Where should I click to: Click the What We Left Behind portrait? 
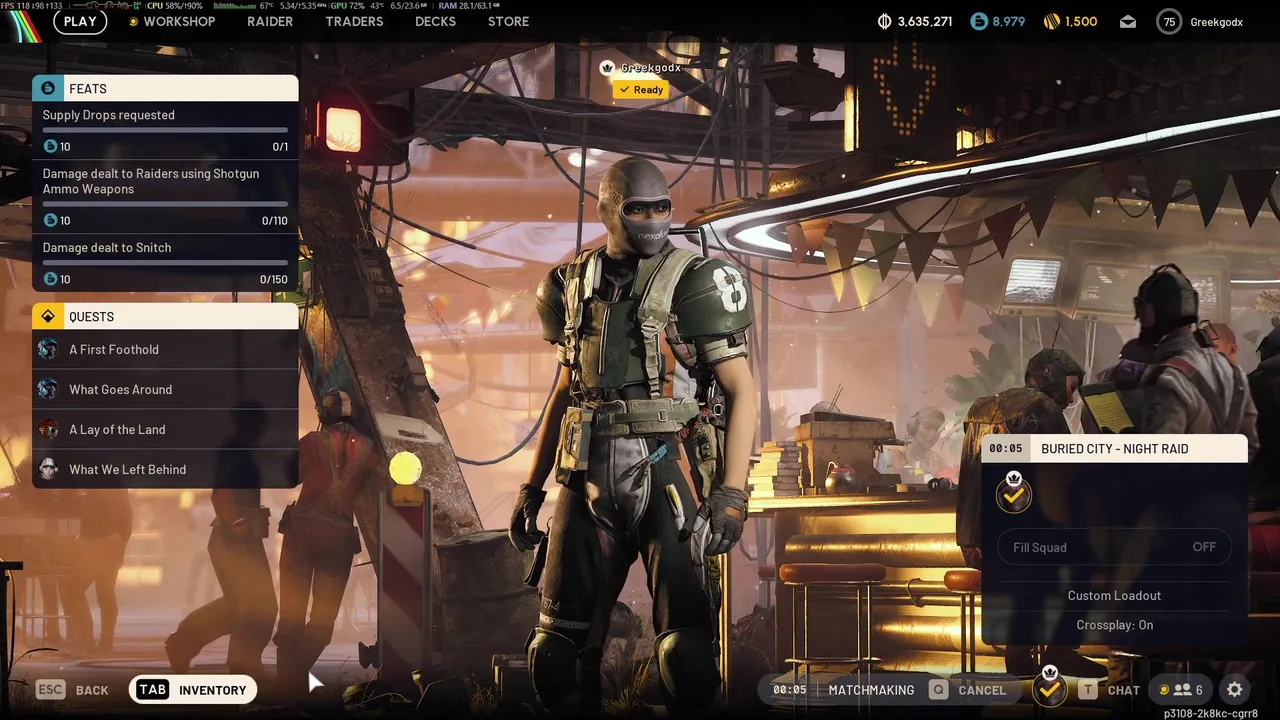pos(48,469)
